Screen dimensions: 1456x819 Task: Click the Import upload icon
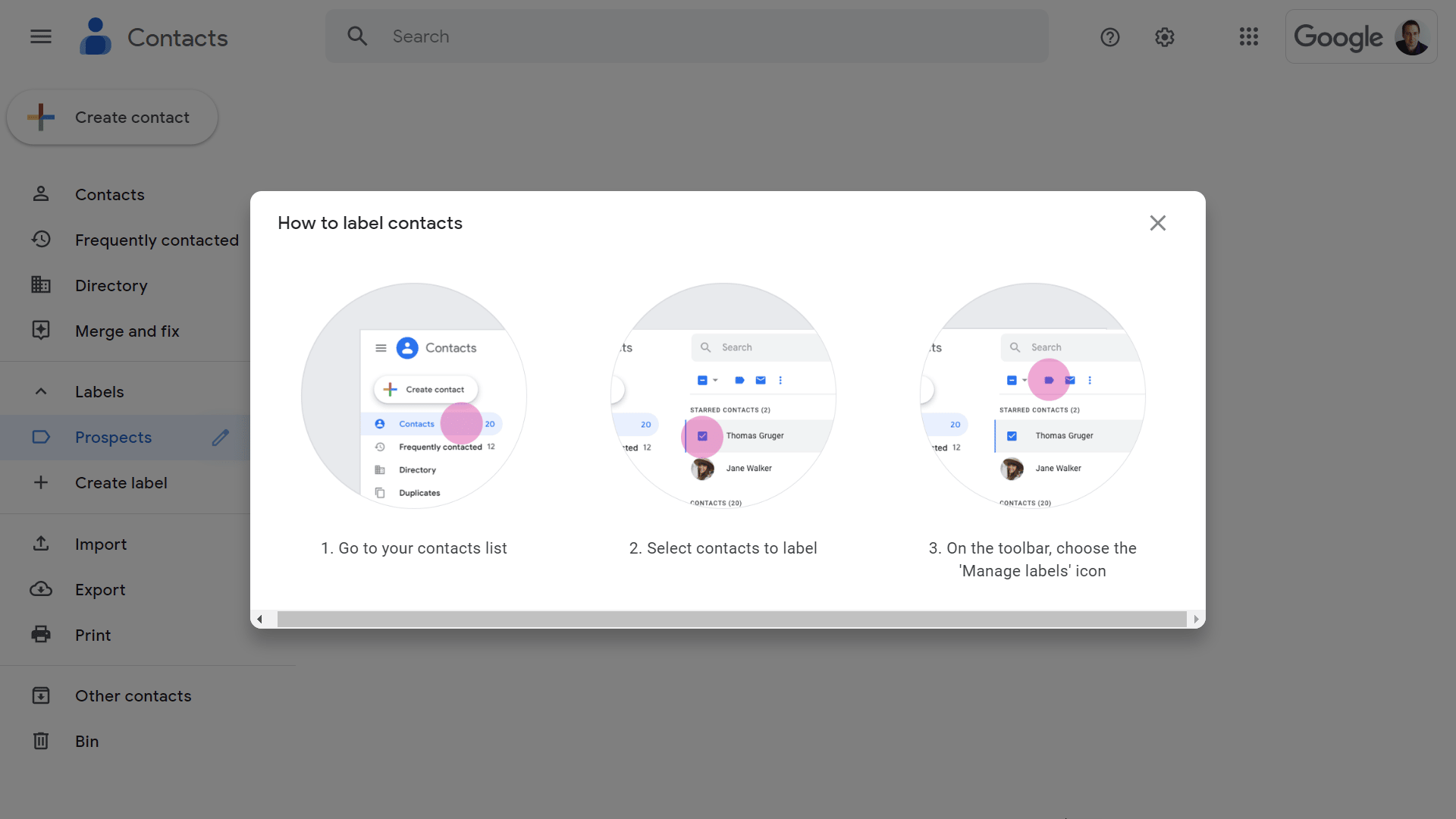pos(41,544)
